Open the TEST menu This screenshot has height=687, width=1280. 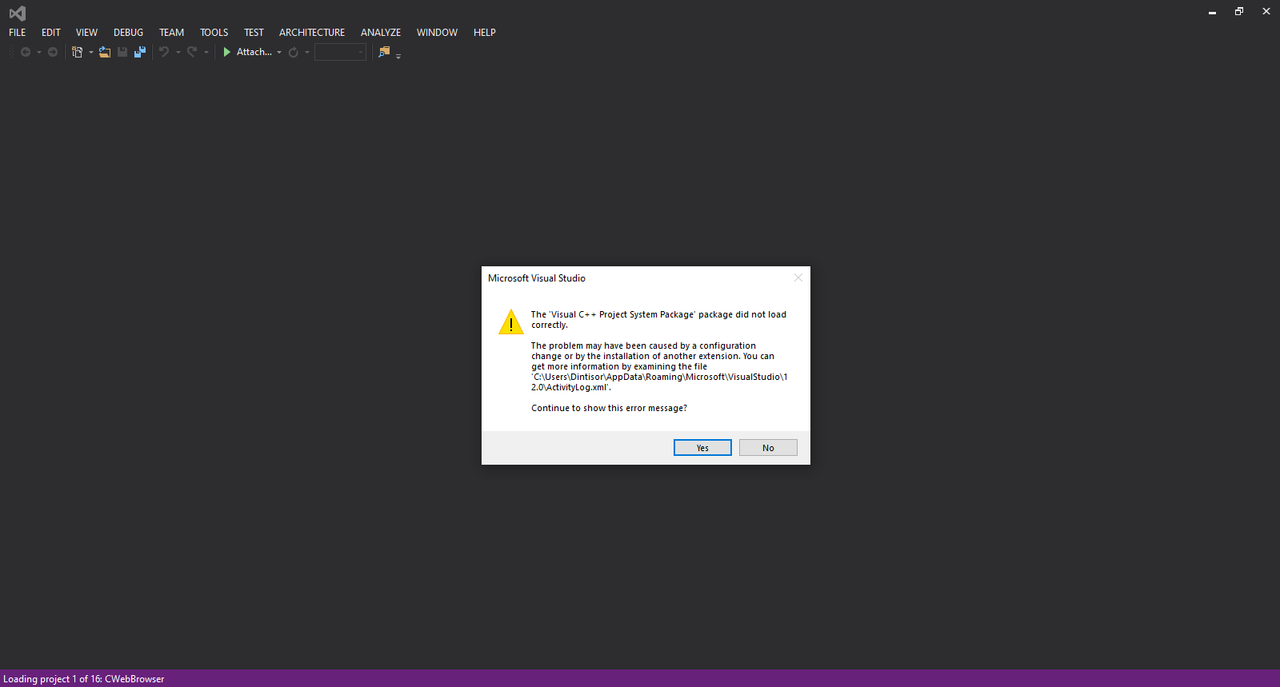[254, 32]
